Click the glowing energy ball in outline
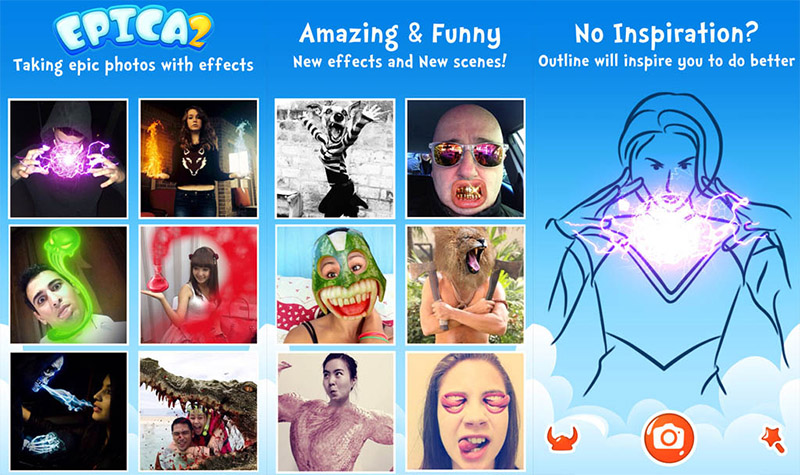This screenshot has height=475, width=800. coord(666,232)
